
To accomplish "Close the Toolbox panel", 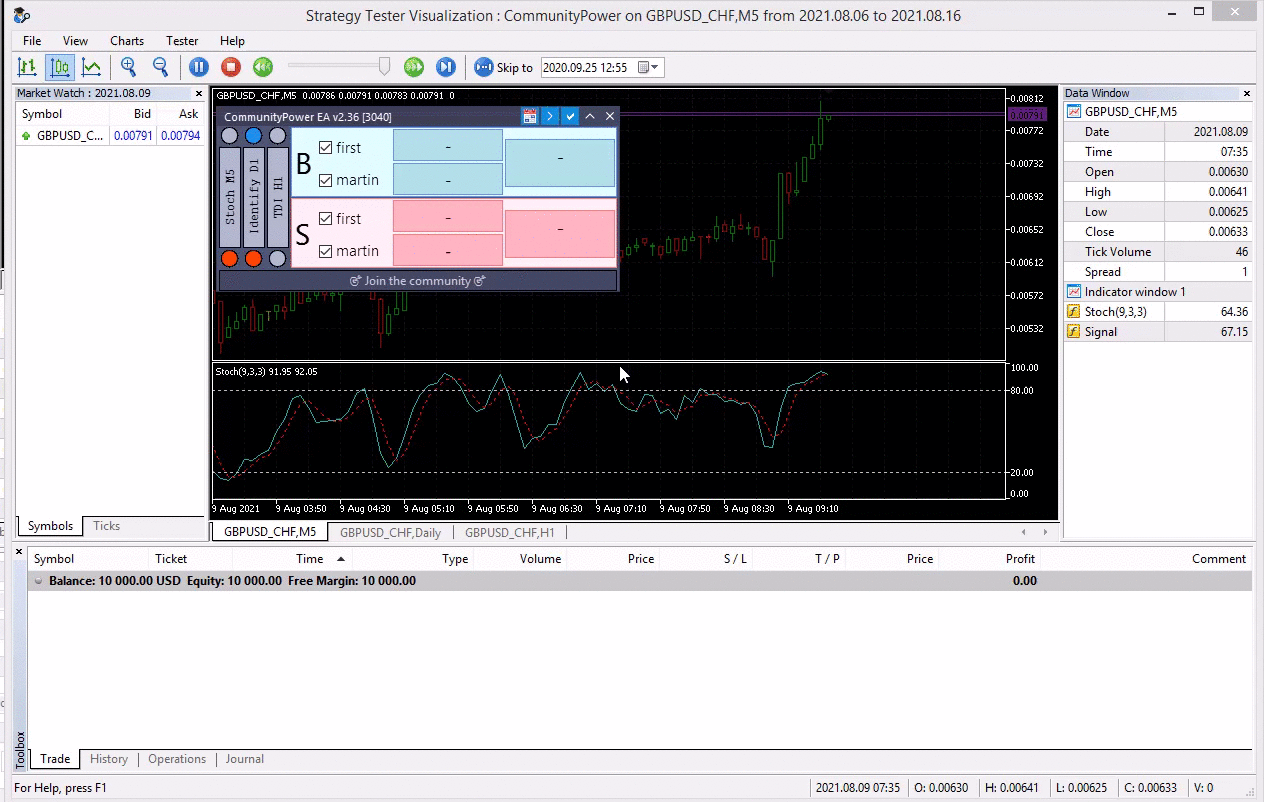I will click(x=19, y=551).
